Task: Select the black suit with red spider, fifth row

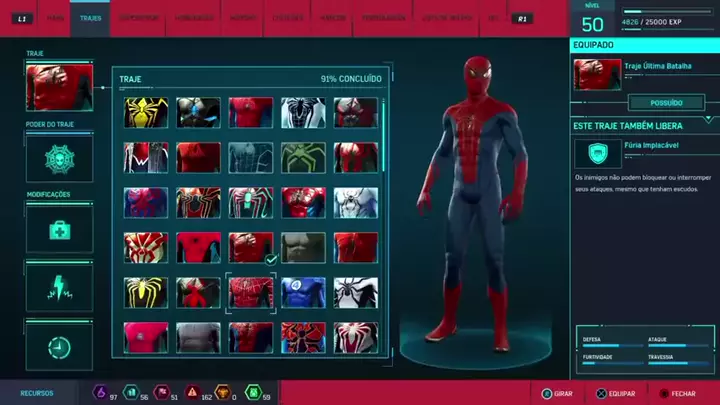Action: 198,292
